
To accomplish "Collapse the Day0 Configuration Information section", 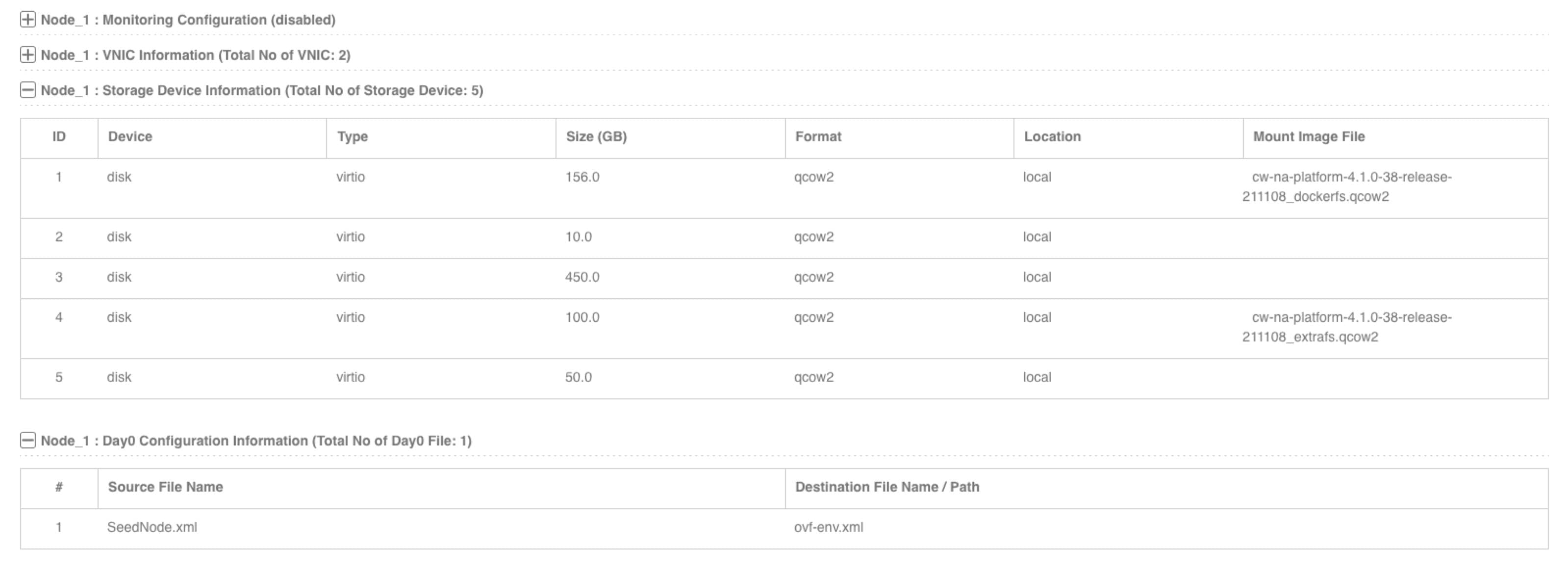I will (x=27, y=441).
